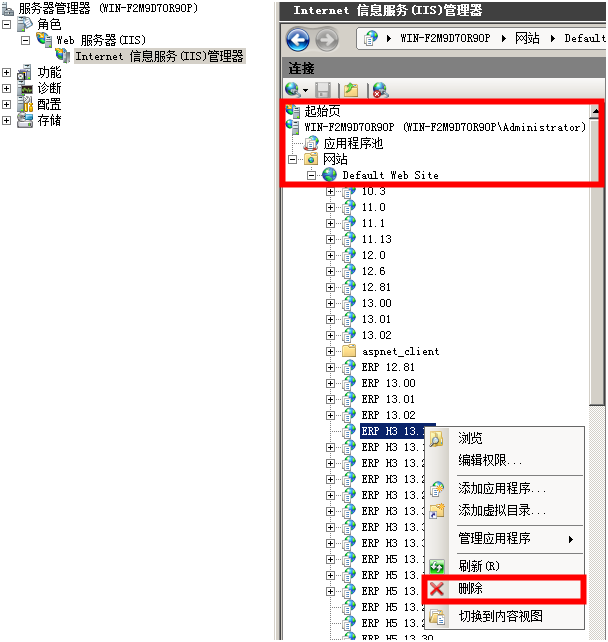Choose 编辑权限... from context menu
Viewport: 608px width, 642px height.
(x=505, y=460)
